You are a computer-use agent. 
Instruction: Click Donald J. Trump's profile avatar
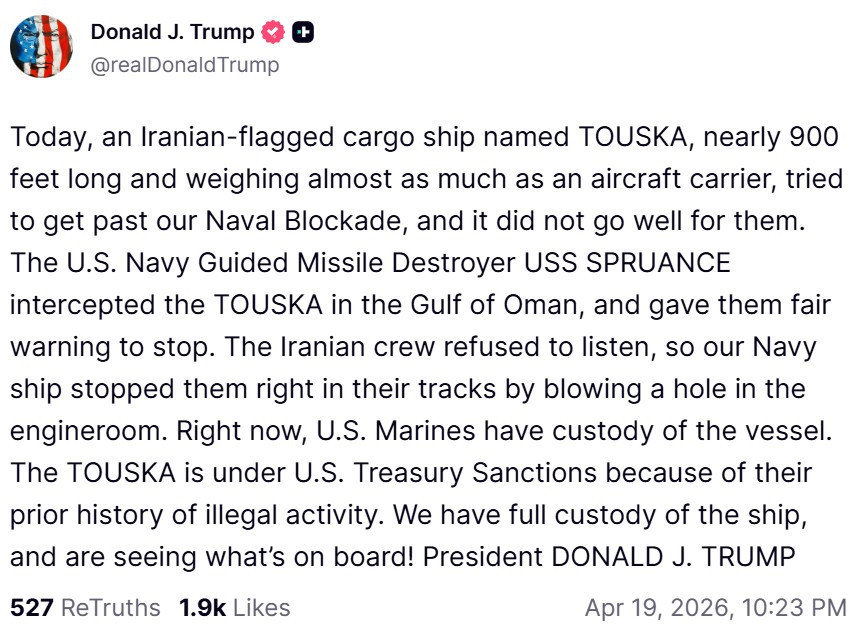click(42, 46)
